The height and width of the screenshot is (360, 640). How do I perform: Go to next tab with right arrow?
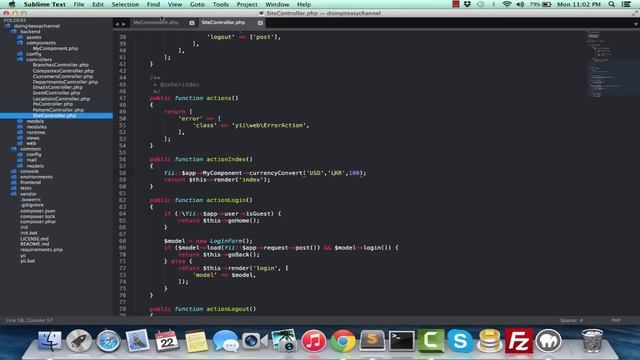tap(123, 24)
